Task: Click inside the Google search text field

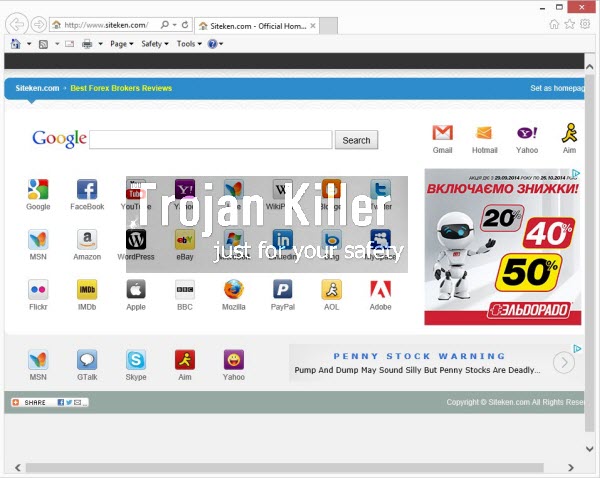Action: pos(210,141)
